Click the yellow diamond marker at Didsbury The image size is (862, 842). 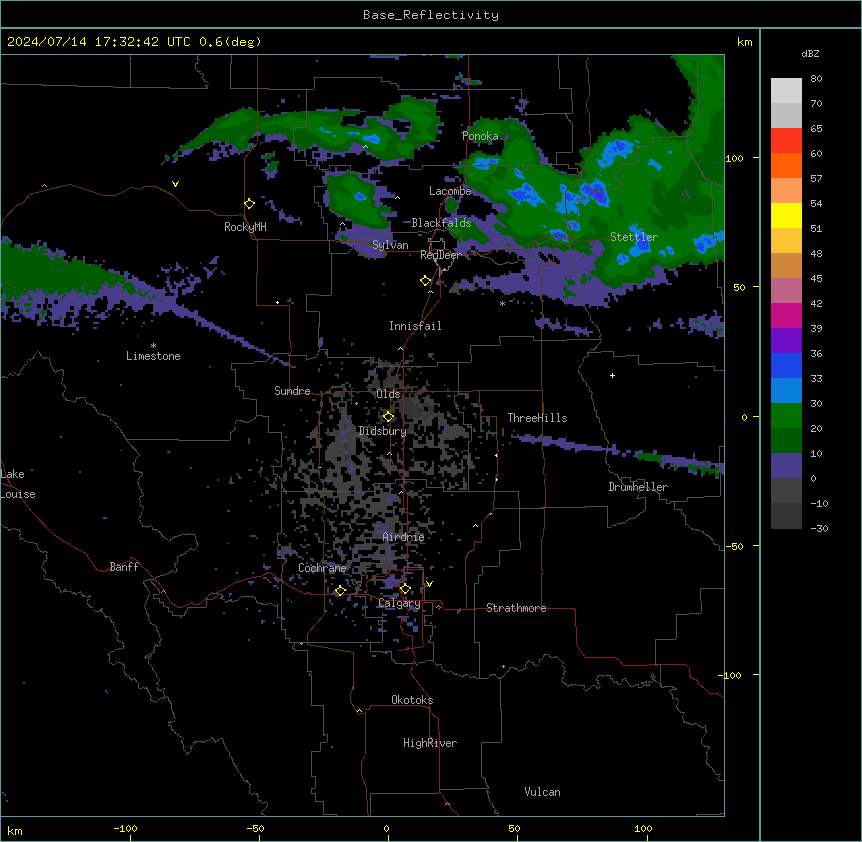pyautogui.click(x=388, y=417)
